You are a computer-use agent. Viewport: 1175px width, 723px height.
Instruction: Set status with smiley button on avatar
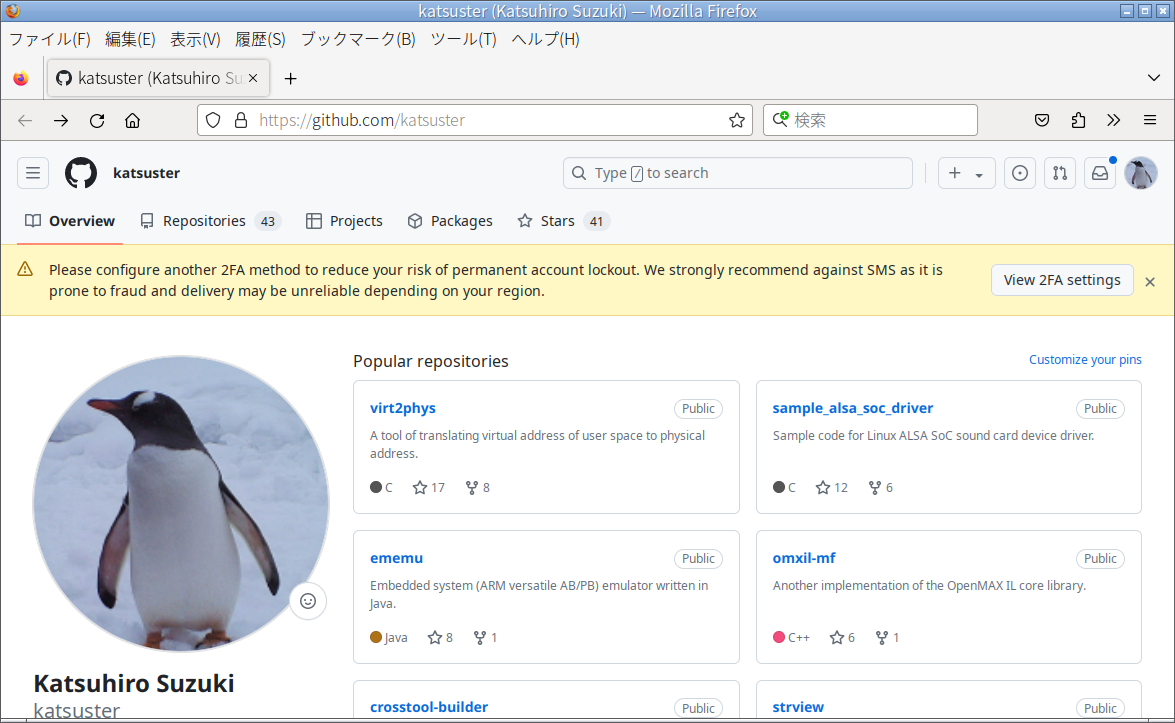(308, 601)
